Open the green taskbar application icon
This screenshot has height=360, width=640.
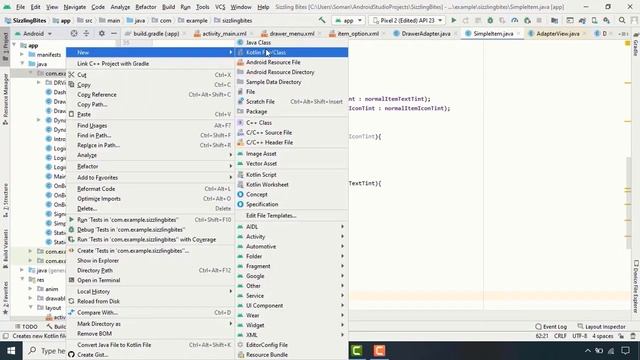point(357,351)
